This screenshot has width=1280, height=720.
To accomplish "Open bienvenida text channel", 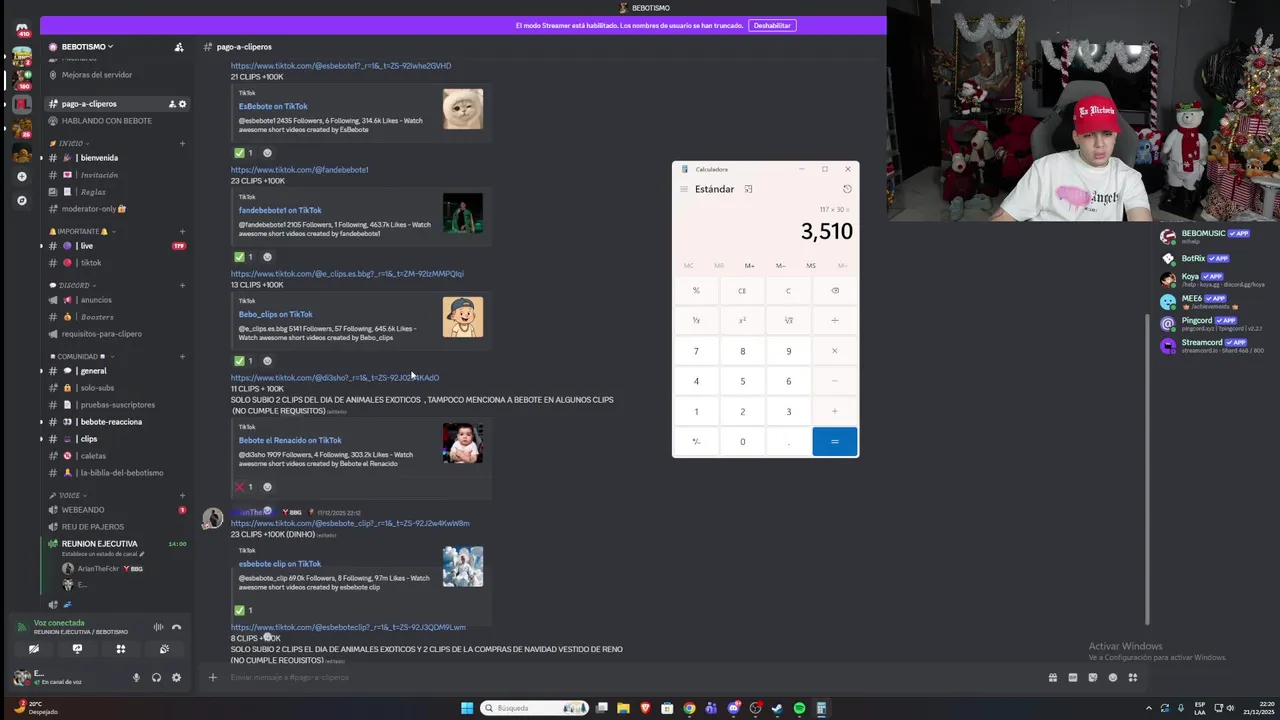I will coord(117,158).
